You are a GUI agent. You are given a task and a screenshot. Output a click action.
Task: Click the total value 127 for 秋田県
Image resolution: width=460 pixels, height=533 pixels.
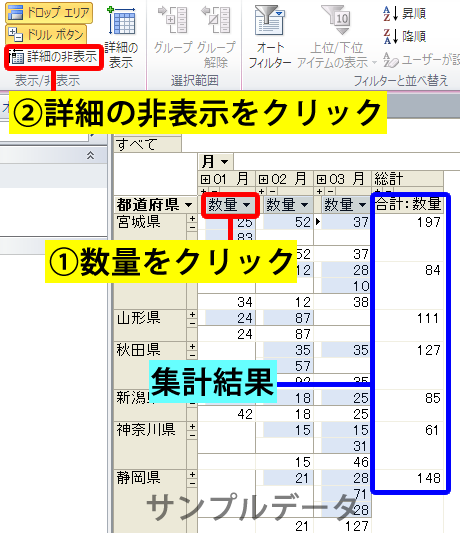tap(429, 350)
